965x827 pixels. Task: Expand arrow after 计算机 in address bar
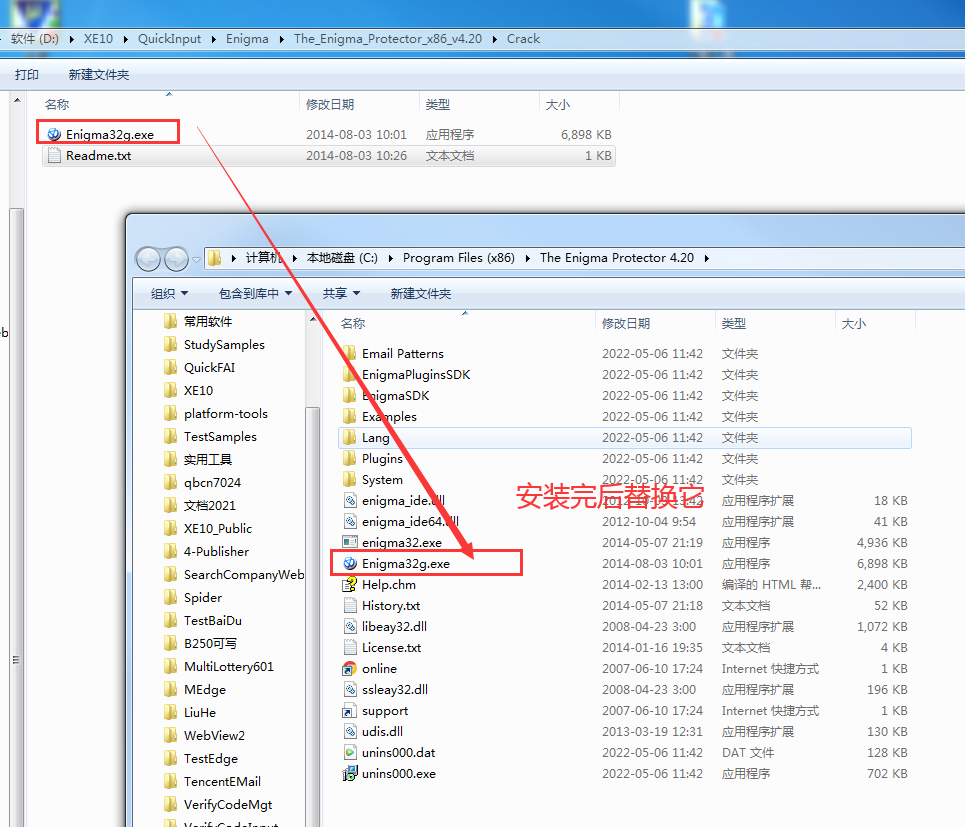tap(294, 258)
